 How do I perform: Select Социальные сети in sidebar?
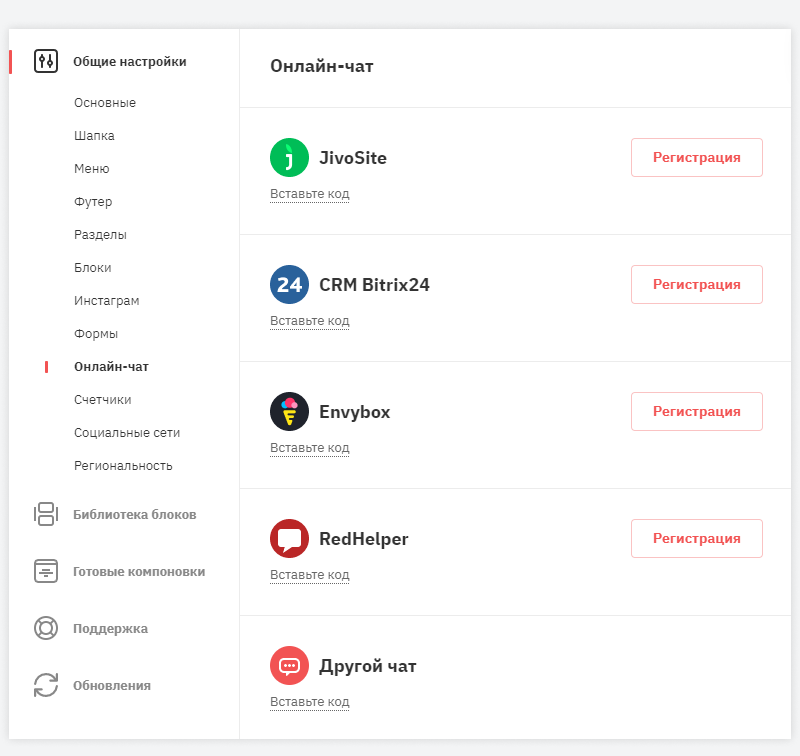(127, 433)
